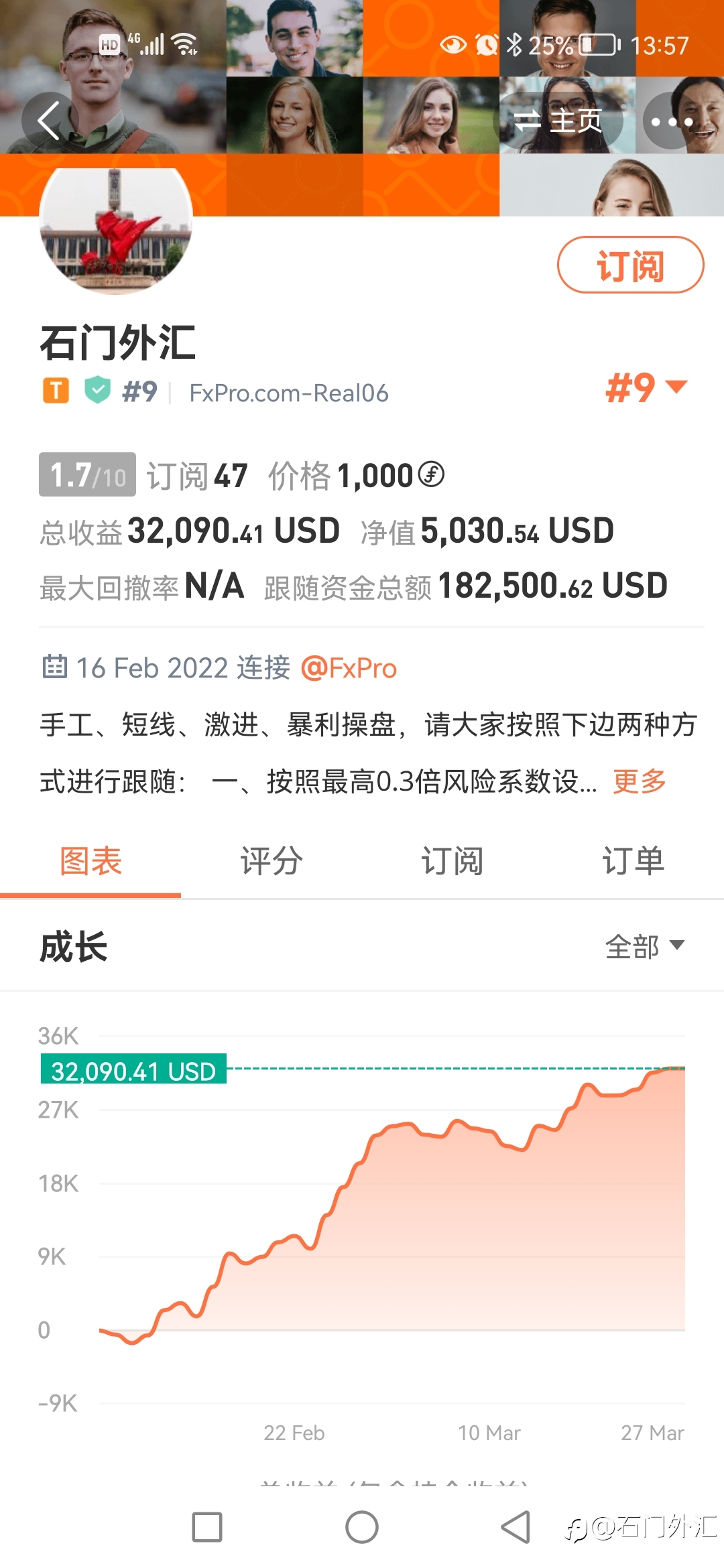
Task: Open the 订单 tab
Action: click(633, 861)
